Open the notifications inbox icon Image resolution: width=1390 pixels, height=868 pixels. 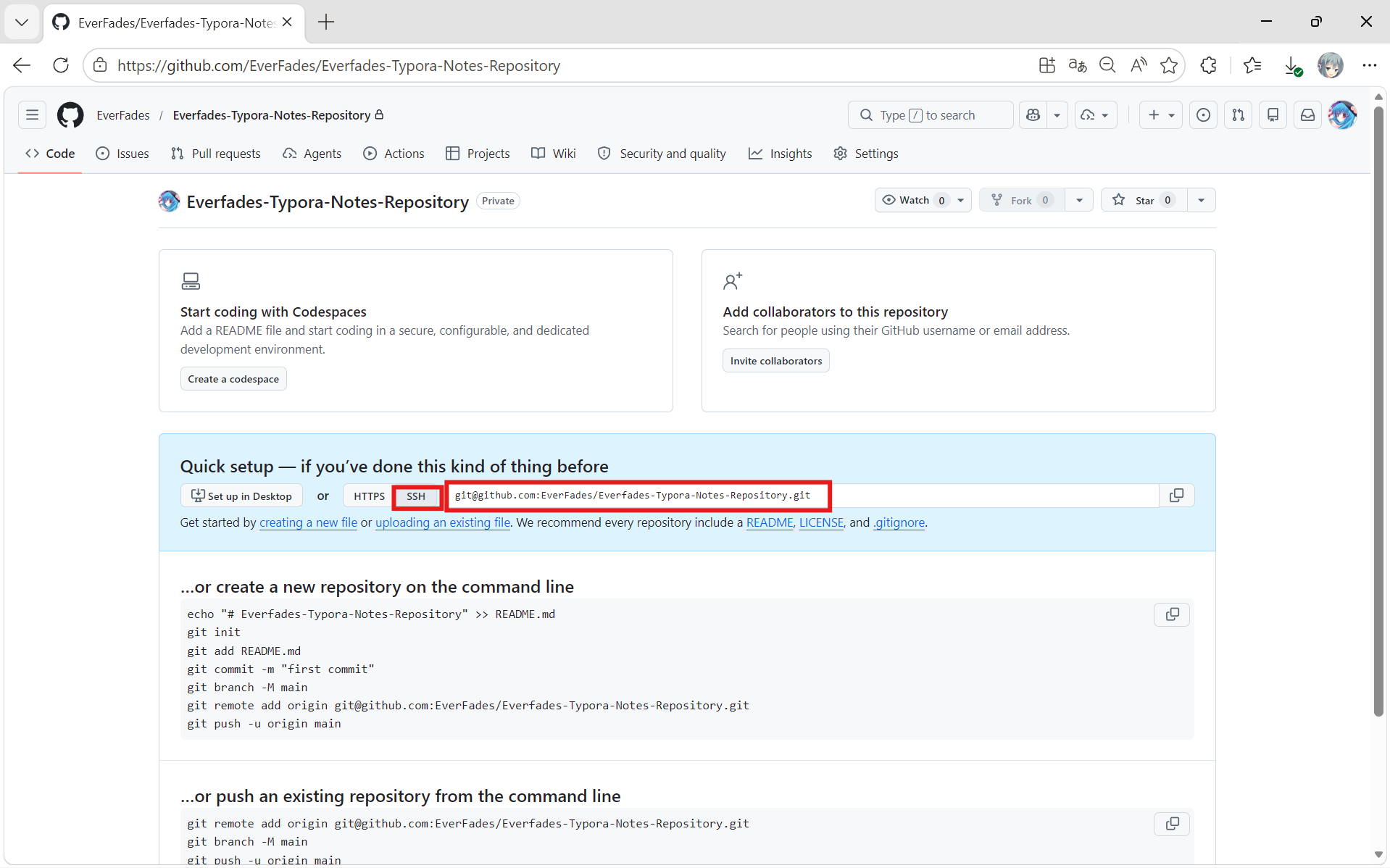[1307, 114]
